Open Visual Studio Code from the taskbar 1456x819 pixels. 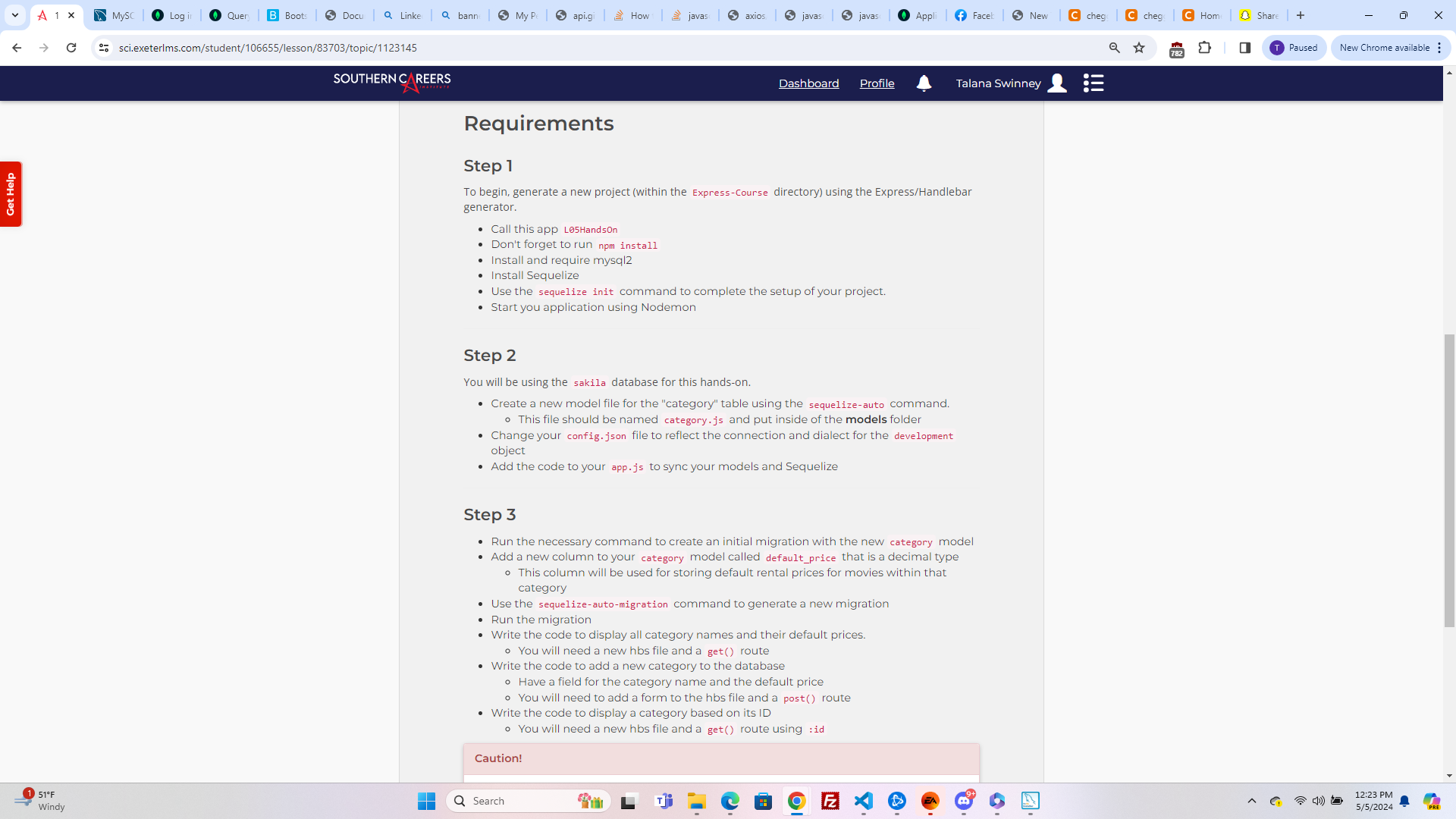864,801
